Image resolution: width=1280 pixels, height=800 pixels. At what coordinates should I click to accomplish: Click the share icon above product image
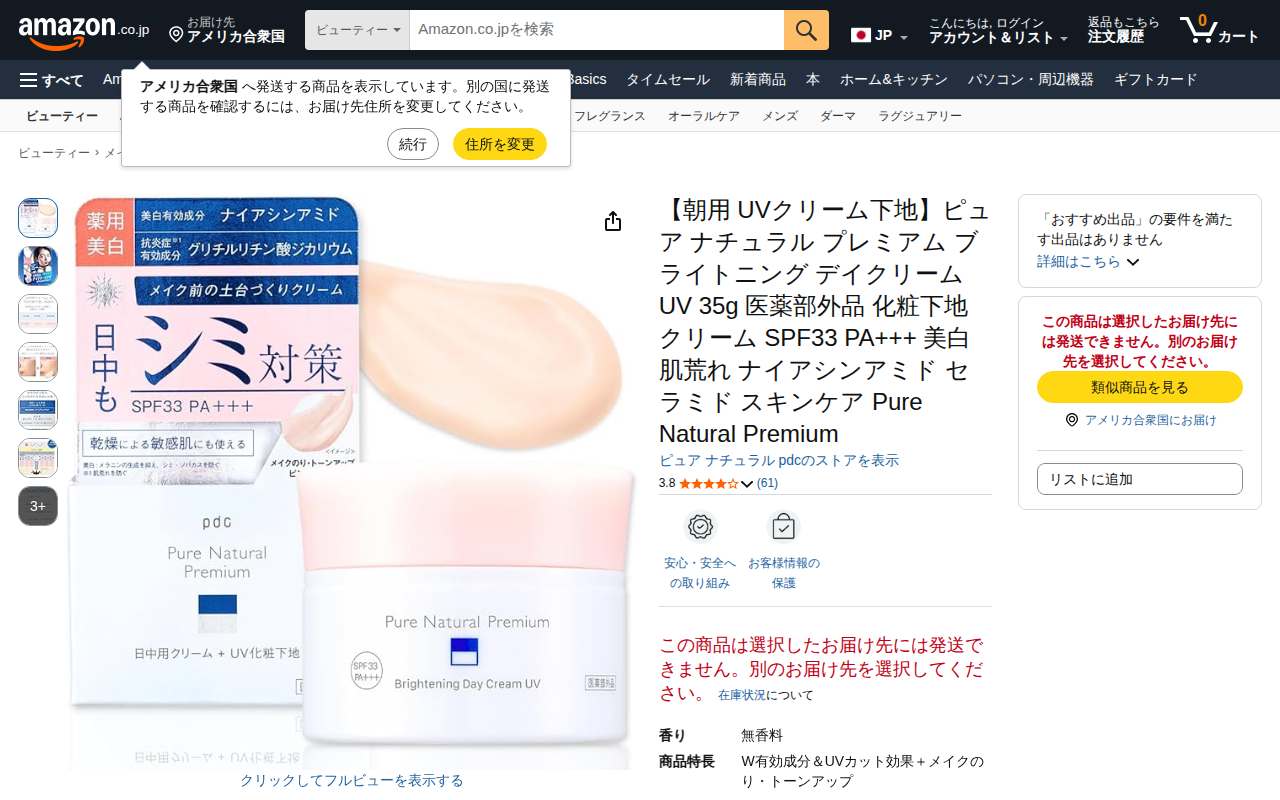pos(613,221)
